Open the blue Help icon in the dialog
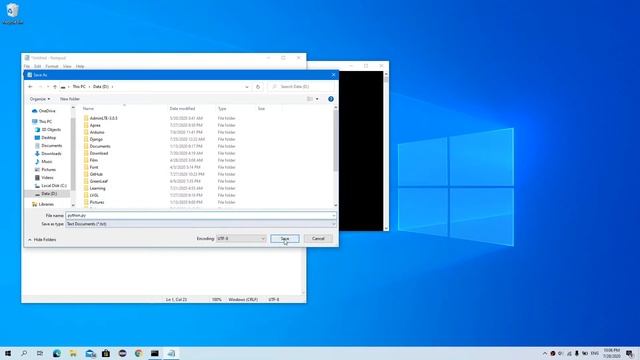Image resolution: width=640 pixels, height=360 pixels. click(x=331, y=99)
